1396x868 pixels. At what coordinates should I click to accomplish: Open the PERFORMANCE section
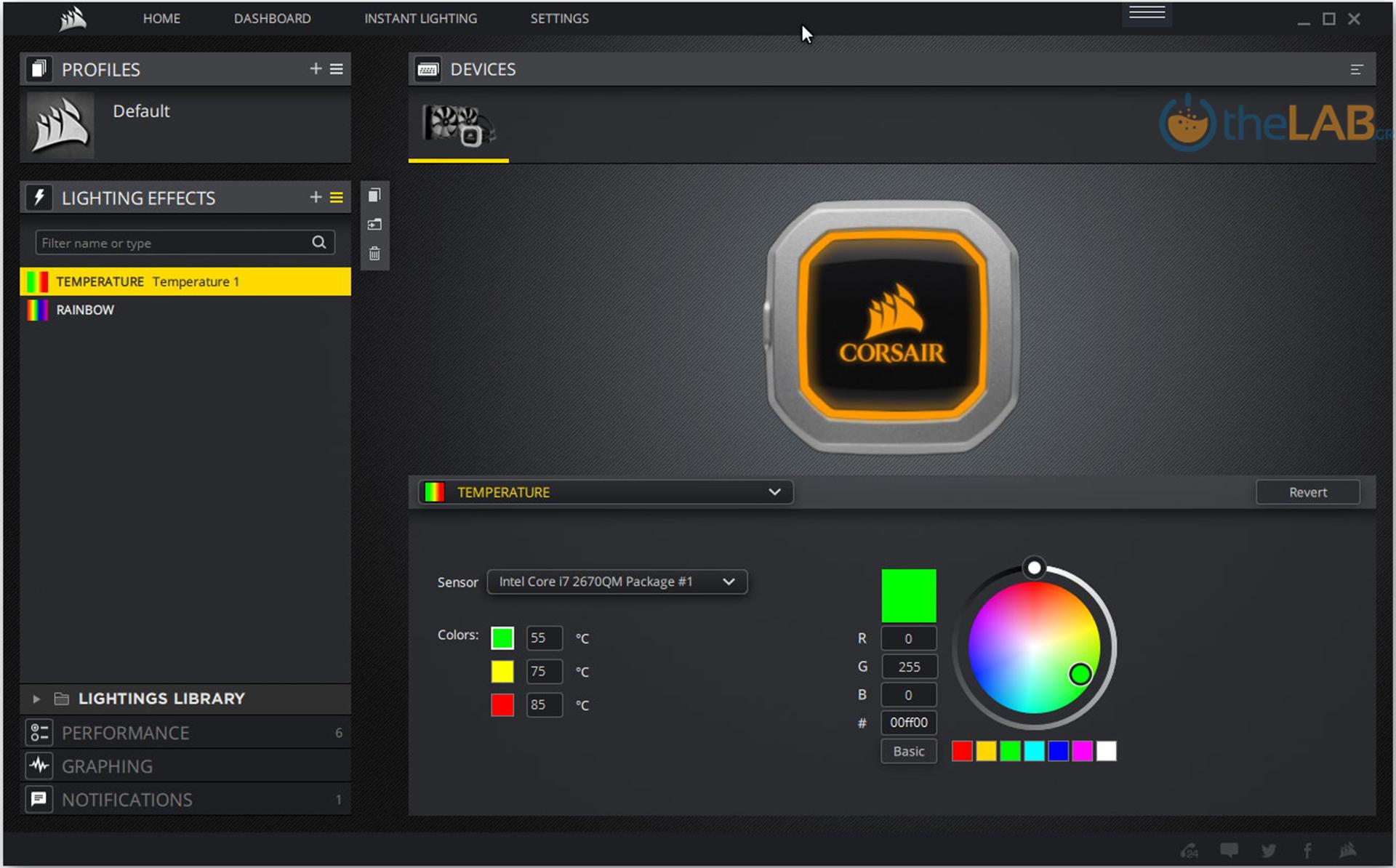[x=185, y=733]
